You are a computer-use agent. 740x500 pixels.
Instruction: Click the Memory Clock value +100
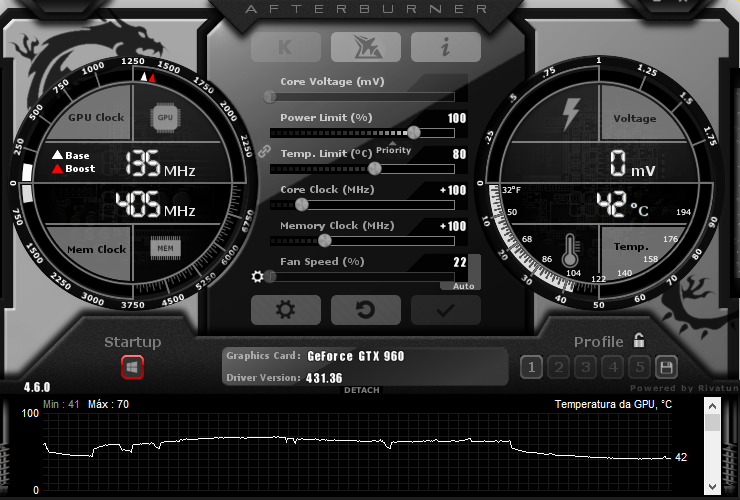(x=453, y=226)
